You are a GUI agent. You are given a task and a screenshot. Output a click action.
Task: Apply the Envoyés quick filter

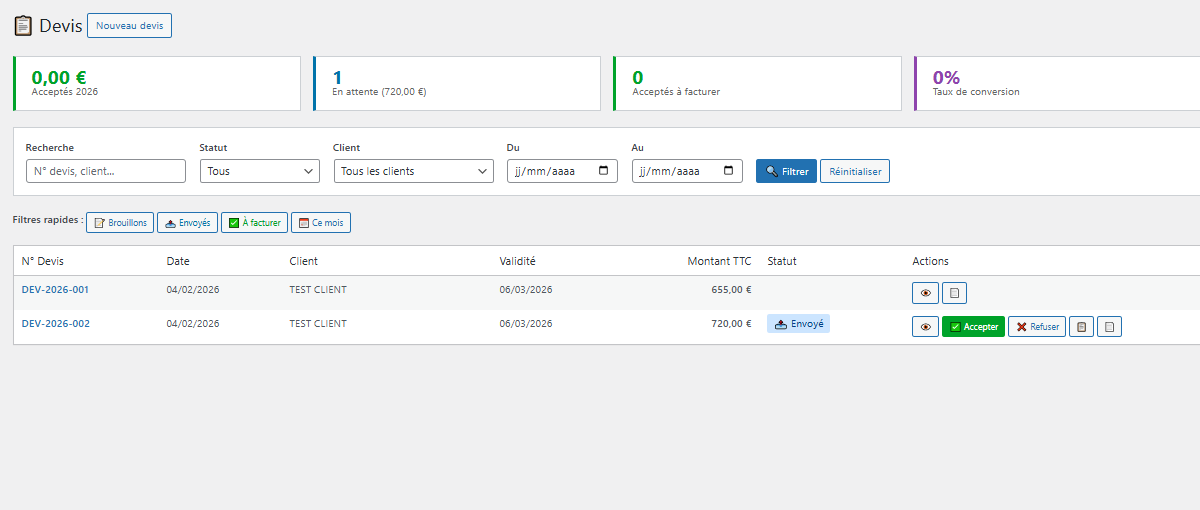click(187, 223)
